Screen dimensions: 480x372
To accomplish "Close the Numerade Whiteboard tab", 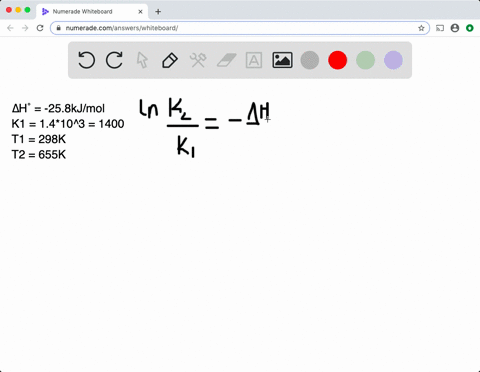I will (x=140, y=12).
